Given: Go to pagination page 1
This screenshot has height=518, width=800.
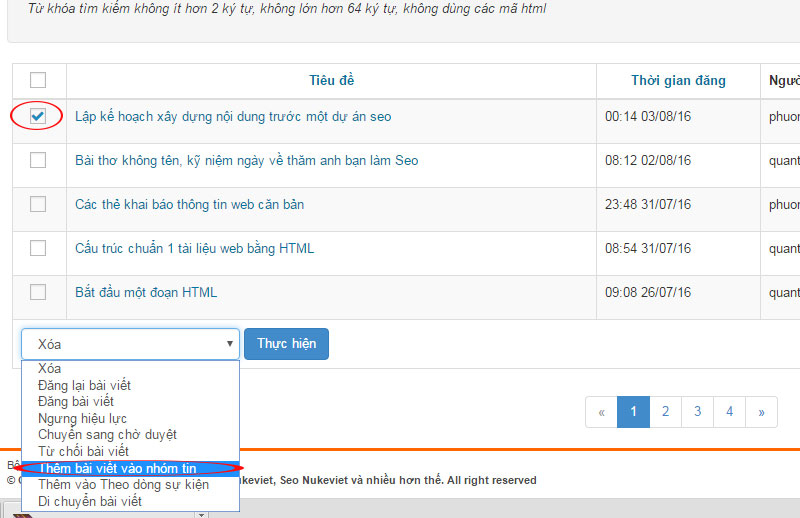Looking at the screenshot, I should coord(633,412).
